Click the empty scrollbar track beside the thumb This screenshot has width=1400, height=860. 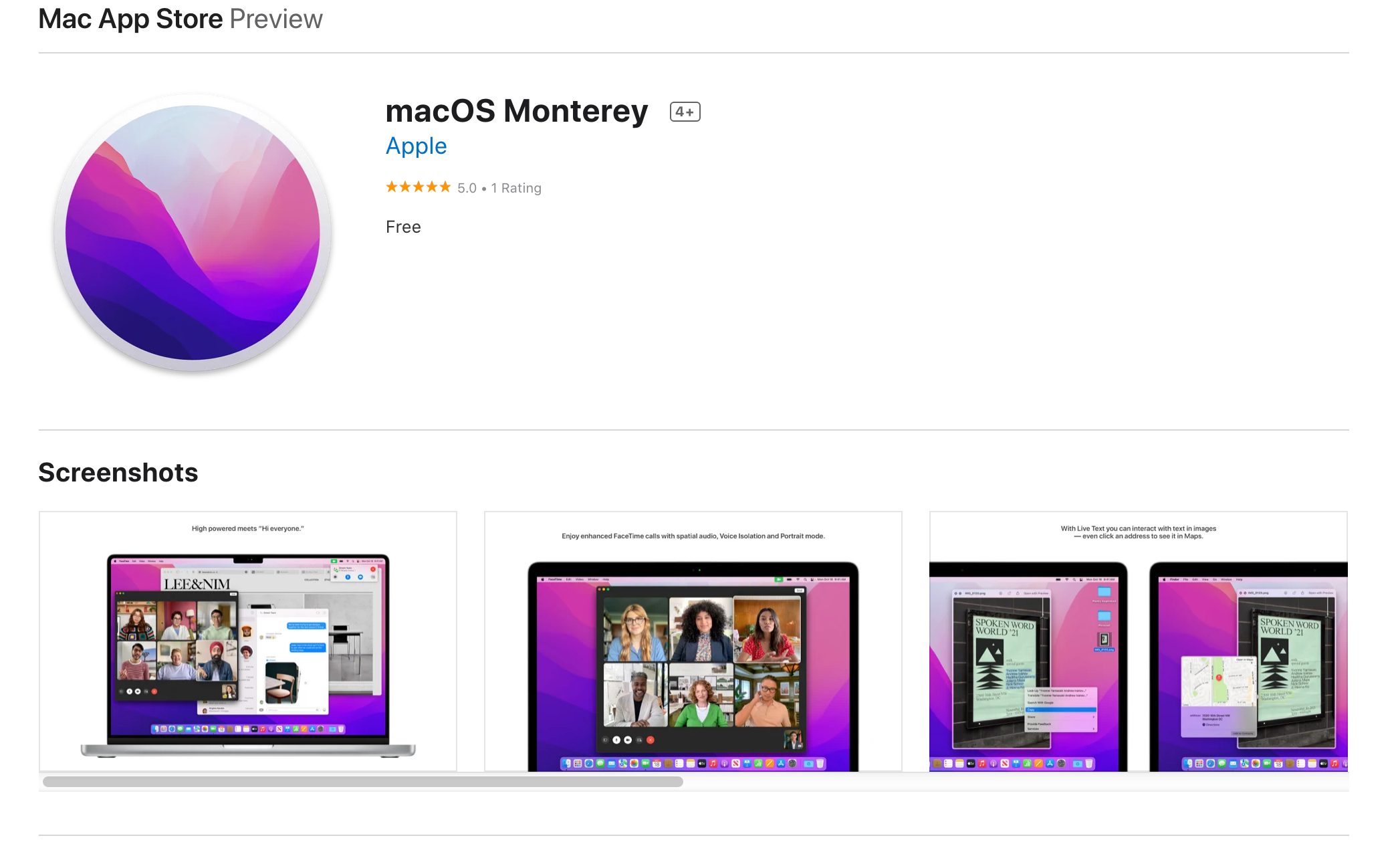[1015, 781]
